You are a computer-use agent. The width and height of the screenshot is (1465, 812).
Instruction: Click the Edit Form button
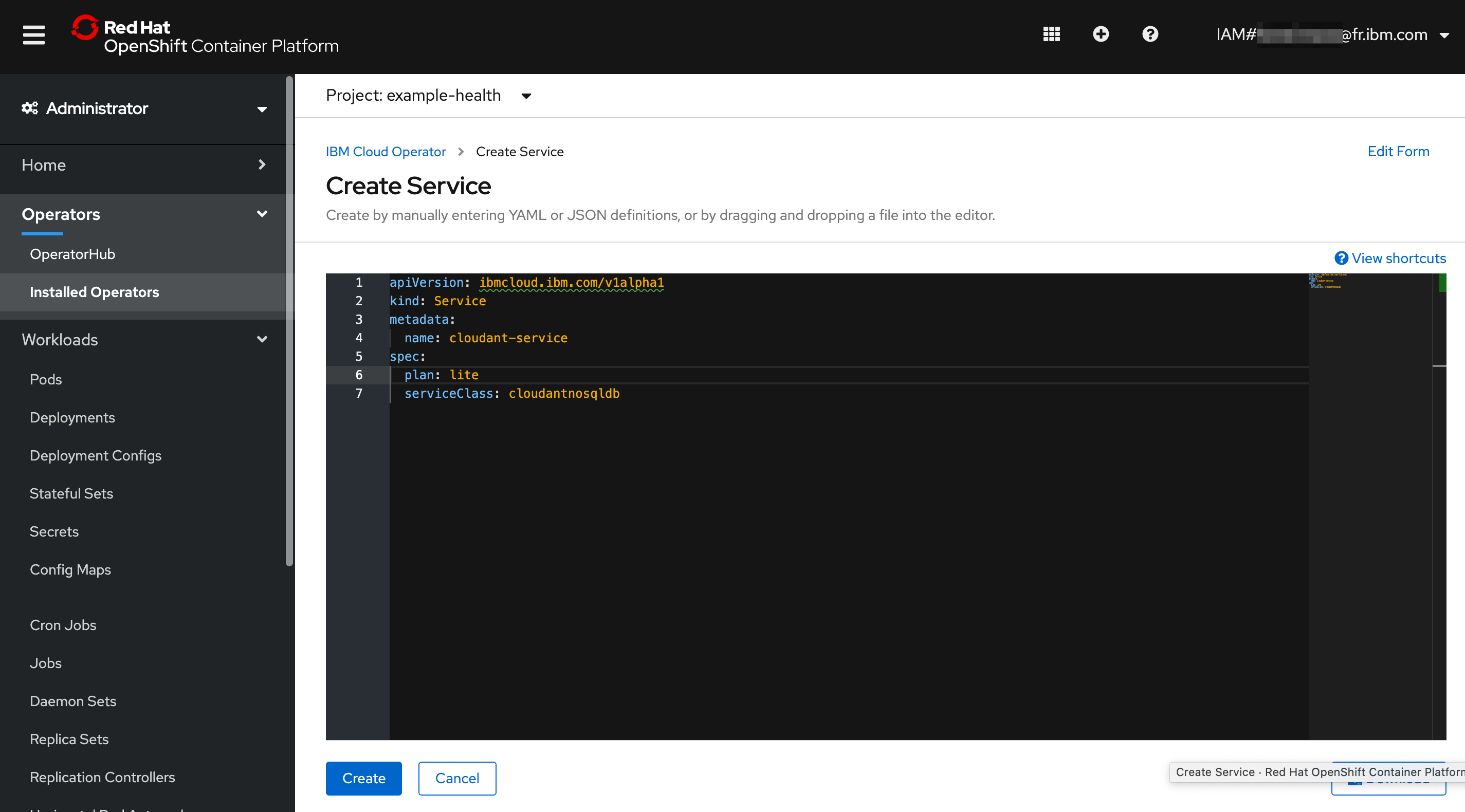point(1399,151)
